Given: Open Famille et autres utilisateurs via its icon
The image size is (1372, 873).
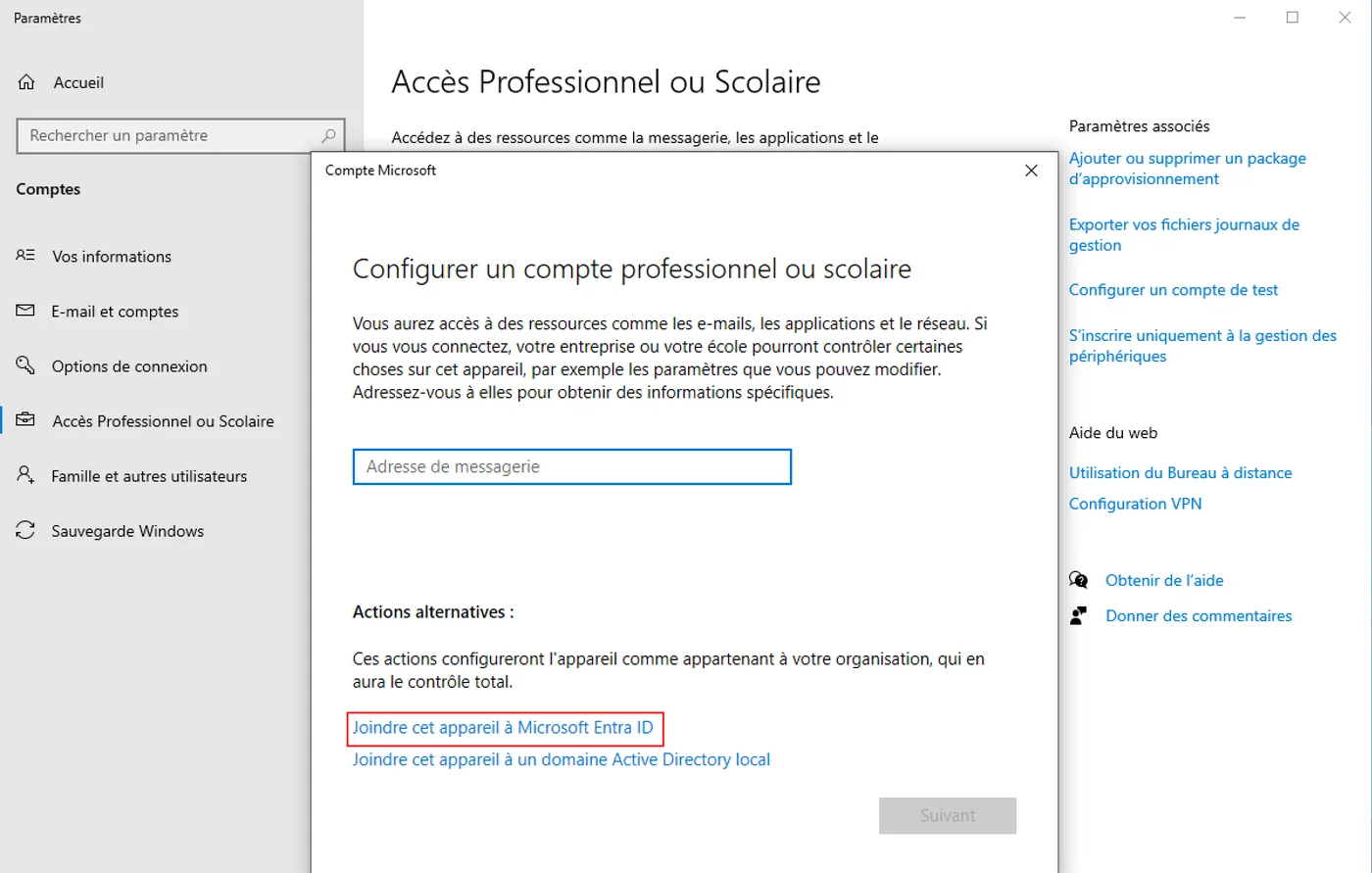Looking at the screenshot, I should click(24, 475).
